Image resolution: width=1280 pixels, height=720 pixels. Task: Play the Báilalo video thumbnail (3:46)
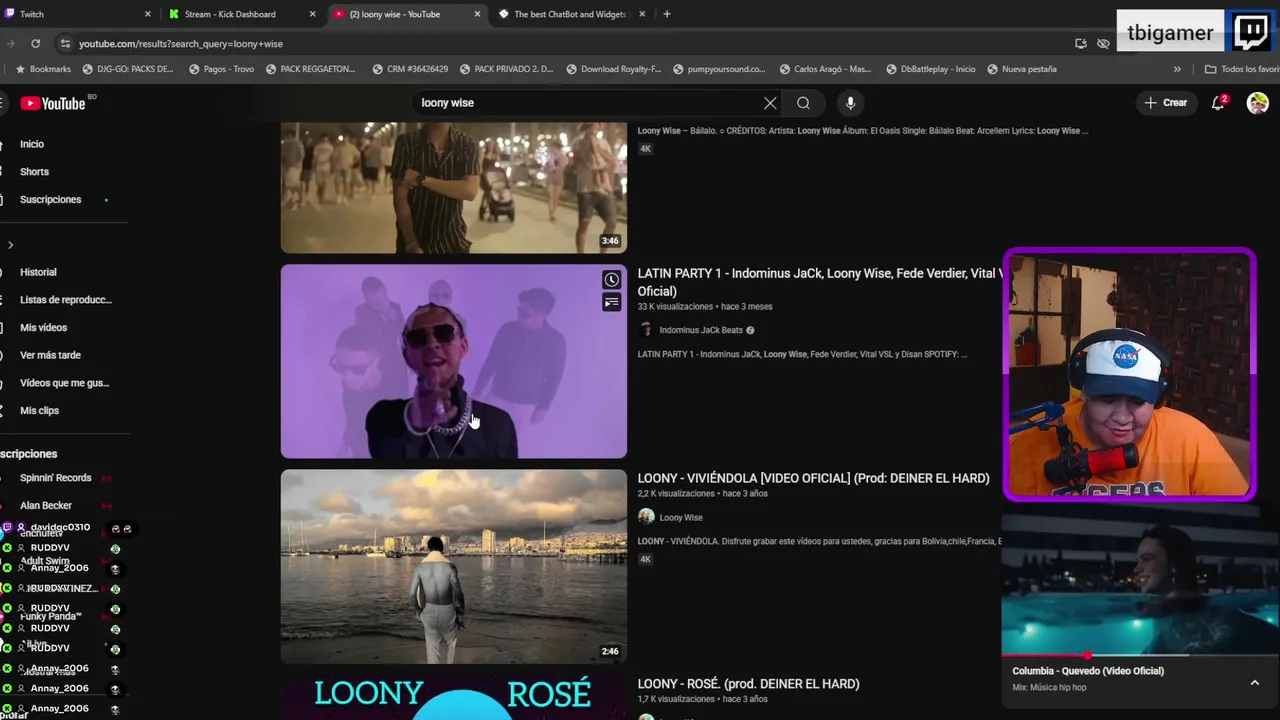click(454, 187)
